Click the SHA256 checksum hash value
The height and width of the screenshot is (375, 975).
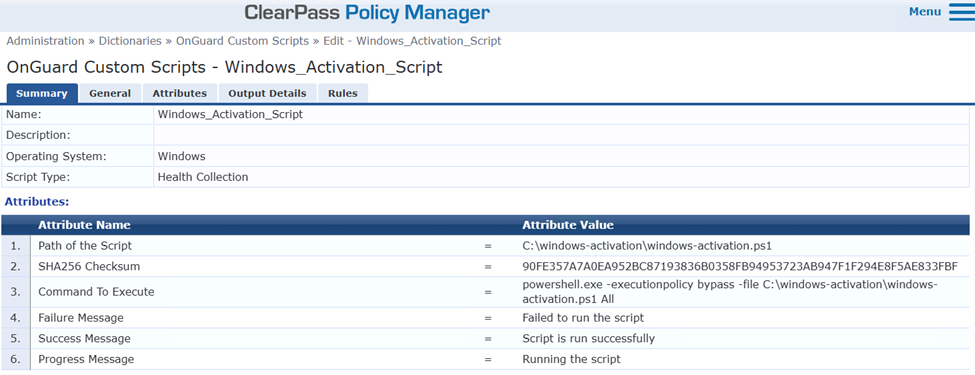coord(740,267)
